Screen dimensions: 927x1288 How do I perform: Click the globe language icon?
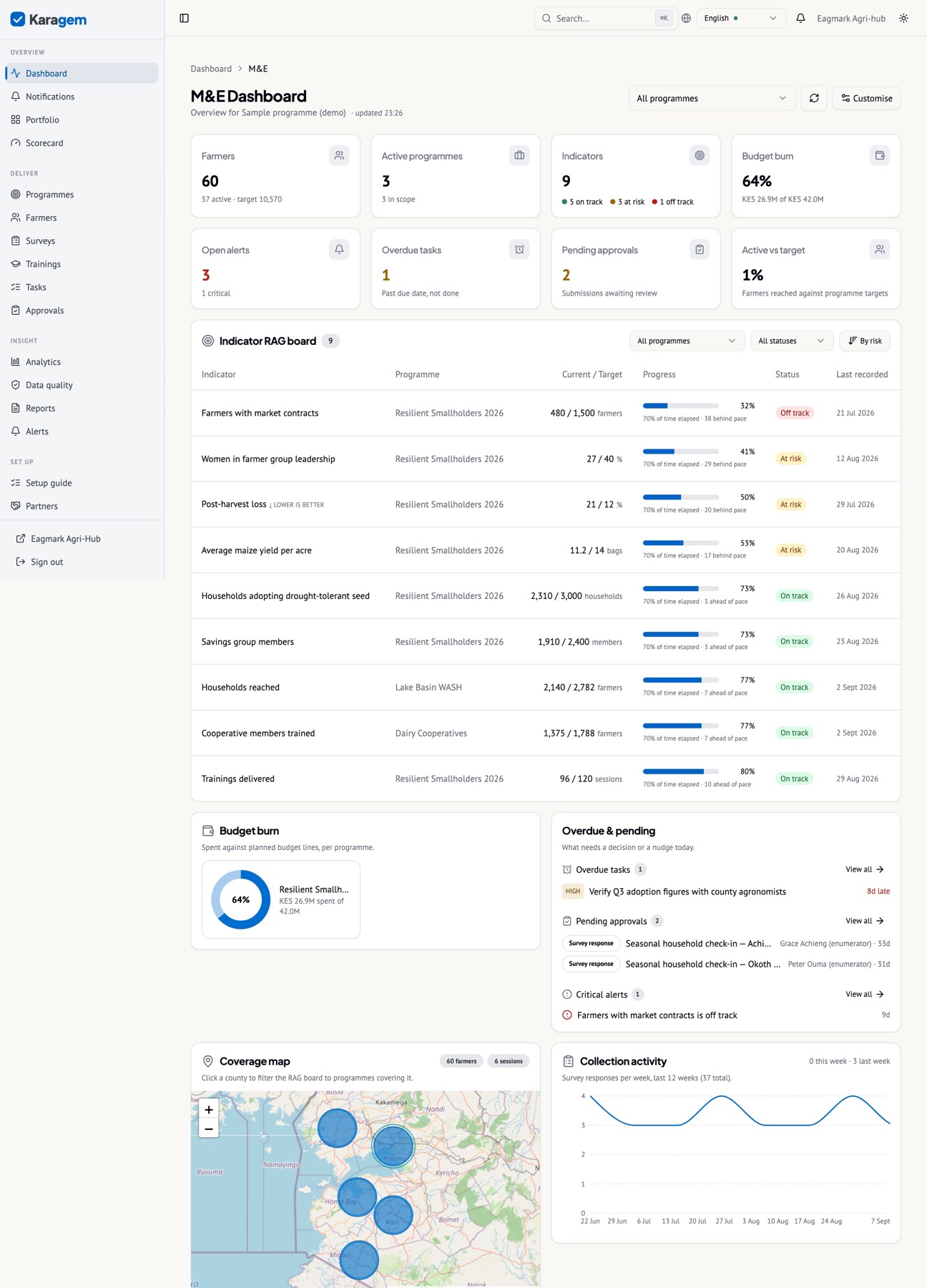(x=686, y=18)
